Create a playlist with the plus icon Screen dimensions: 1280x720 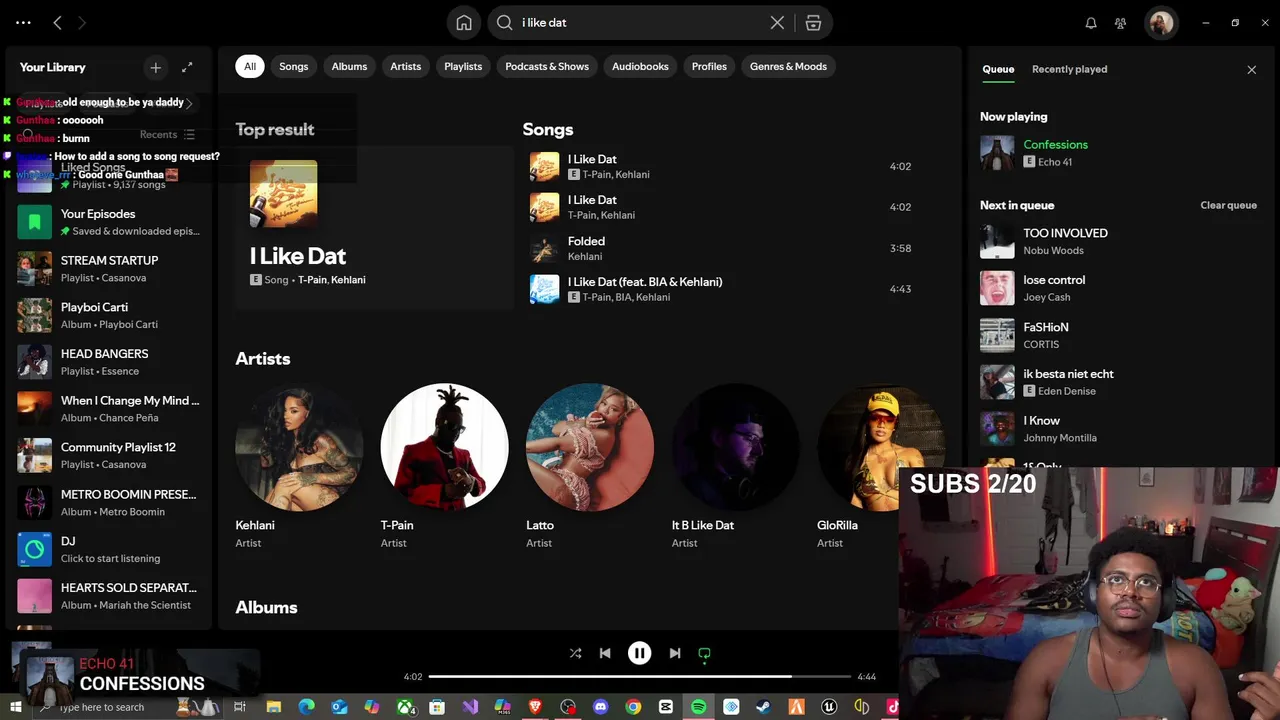(155, 67)
